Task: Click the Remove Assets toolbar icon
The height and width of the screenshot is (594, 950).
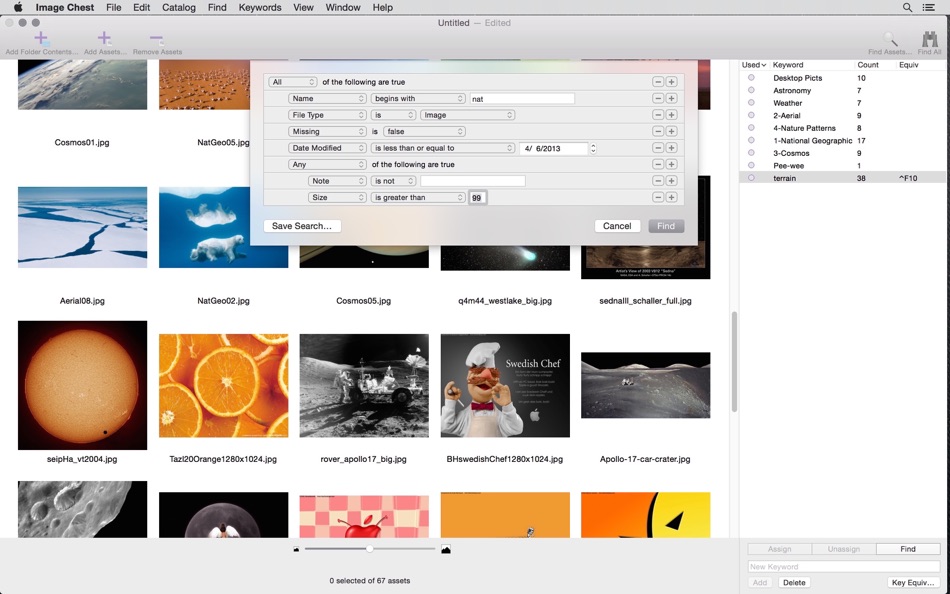Action: tap(156, 39)
